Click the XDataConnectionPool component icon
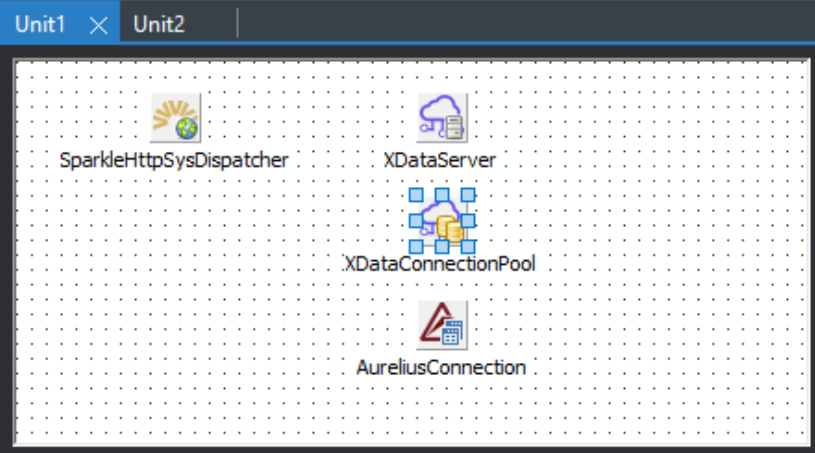 pos(442,221)
